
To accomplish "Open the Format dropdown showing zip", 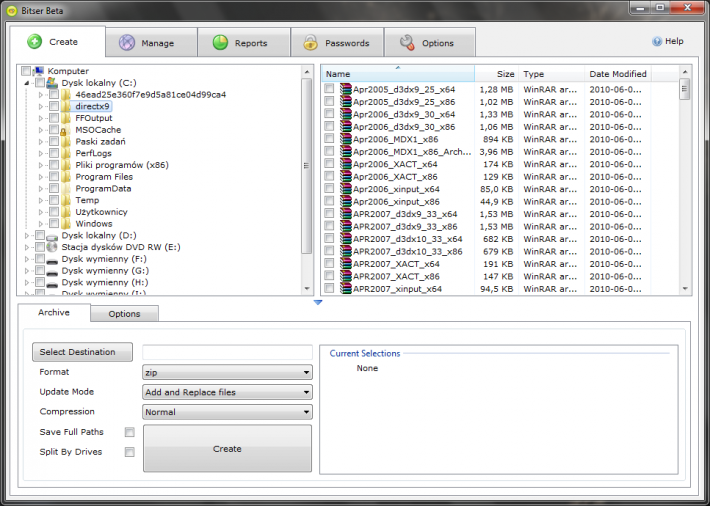I will [x=227, y=372].
